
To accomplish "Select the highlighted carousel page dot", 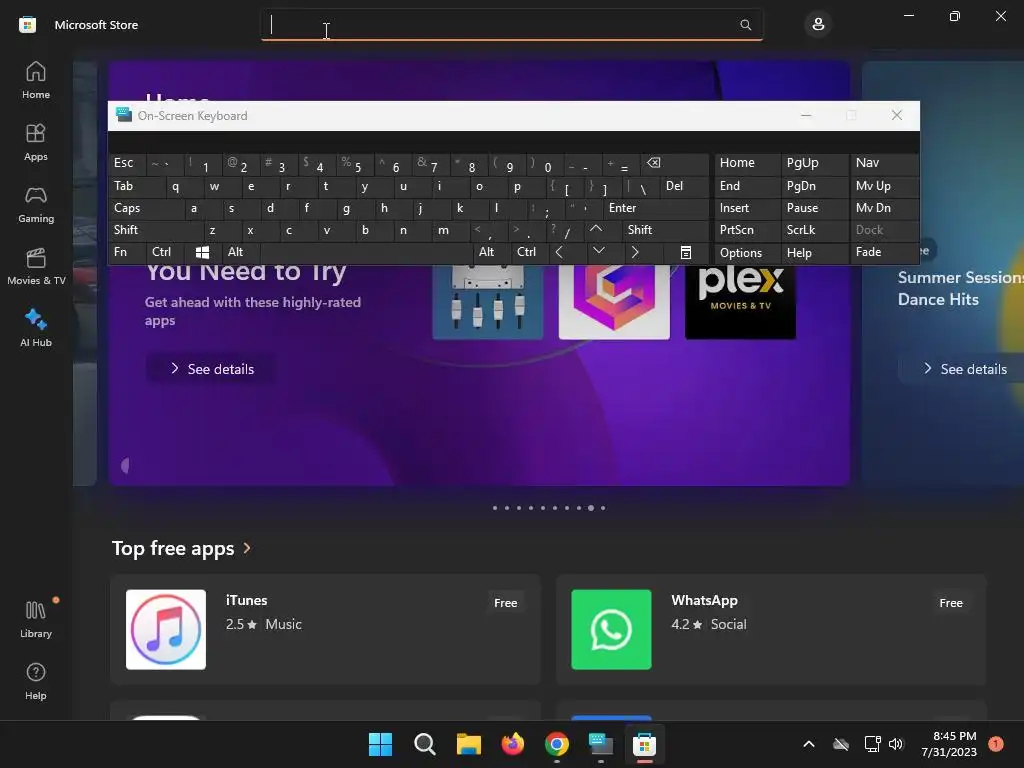I will (591, 508).
